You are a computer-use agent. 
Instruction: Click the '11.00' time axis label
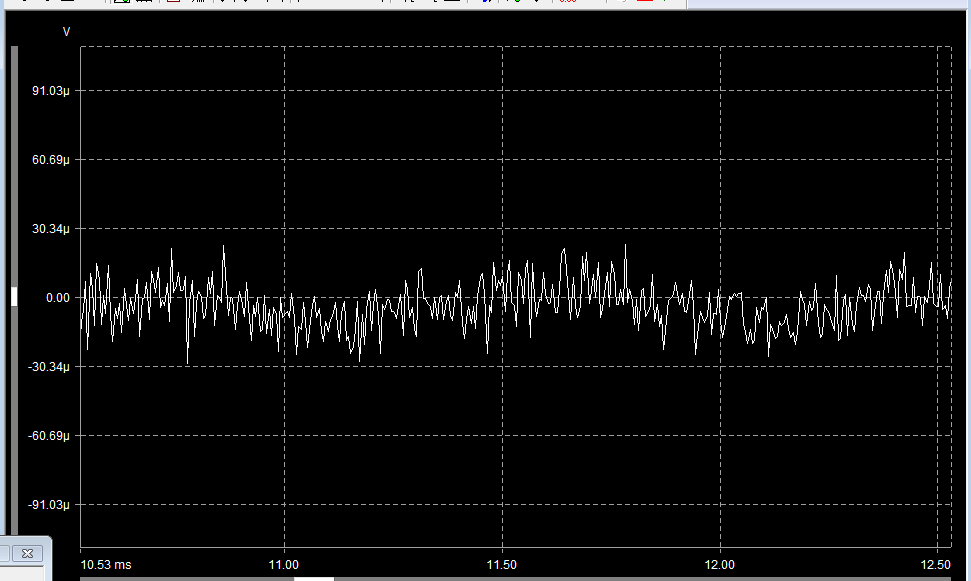(284, 565)
